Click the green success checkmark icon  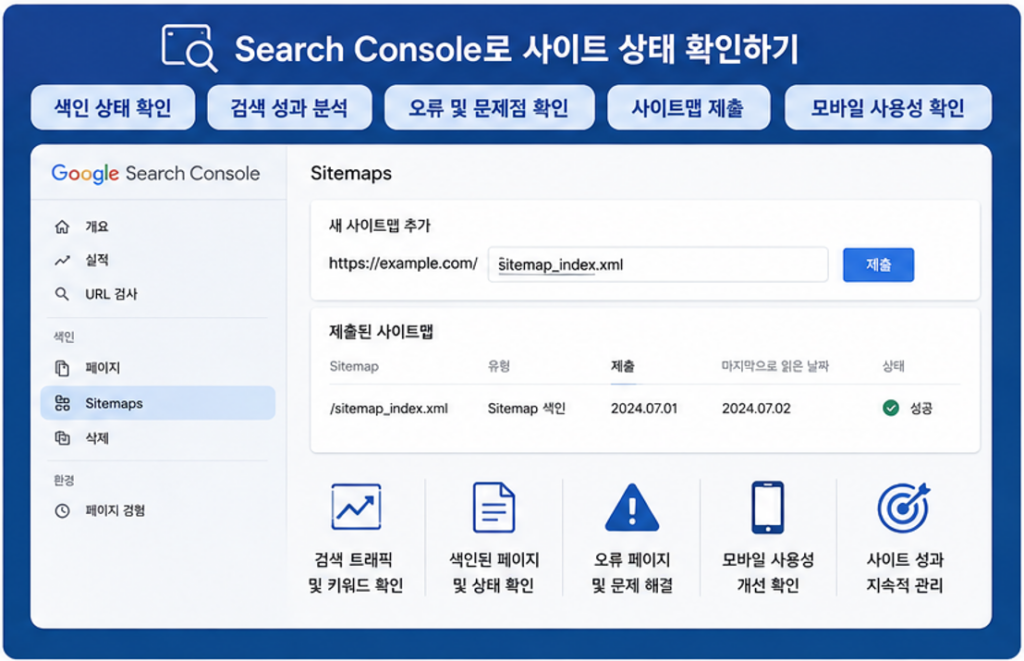pyautogui.click(x=891, y=408)
